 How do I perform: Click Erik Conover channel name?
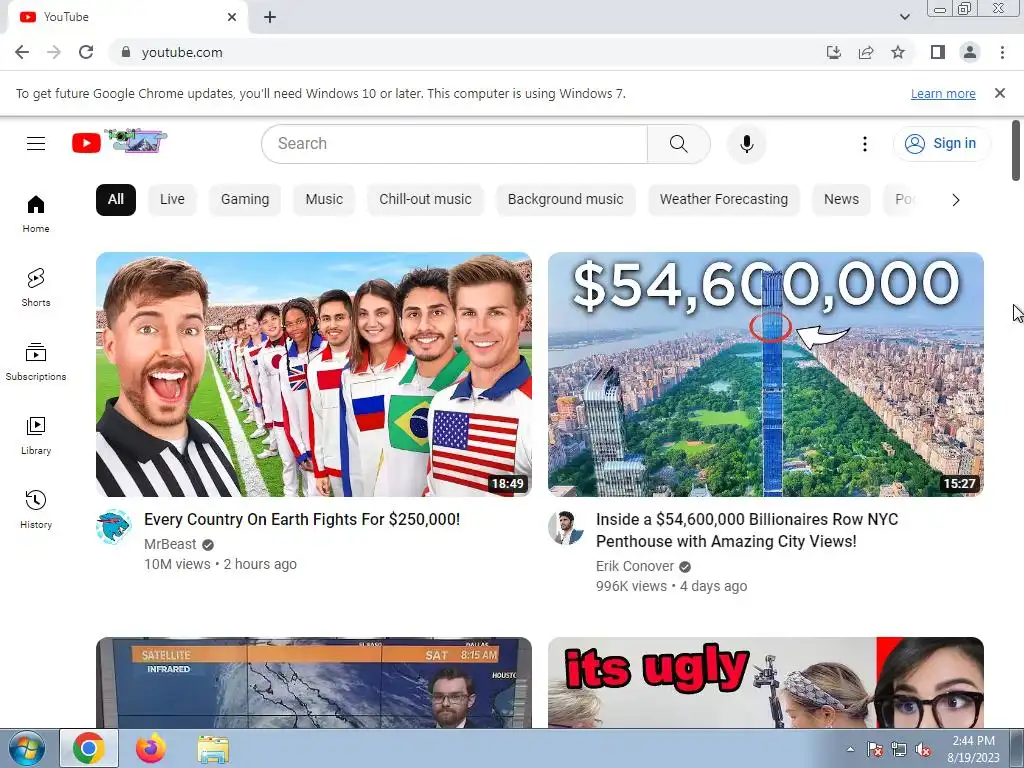pos(635,566)
